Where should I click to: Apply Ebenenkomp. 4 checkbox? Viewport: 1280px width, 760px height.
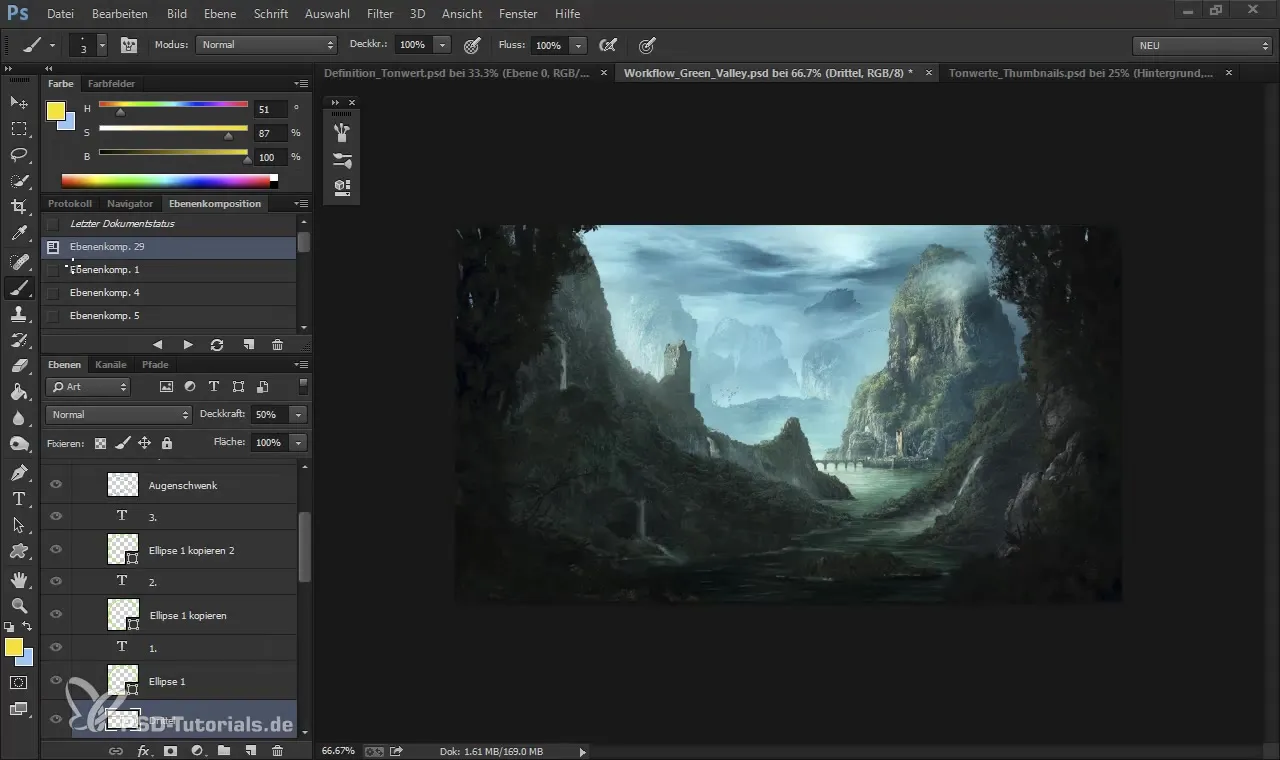coord(53,293)
